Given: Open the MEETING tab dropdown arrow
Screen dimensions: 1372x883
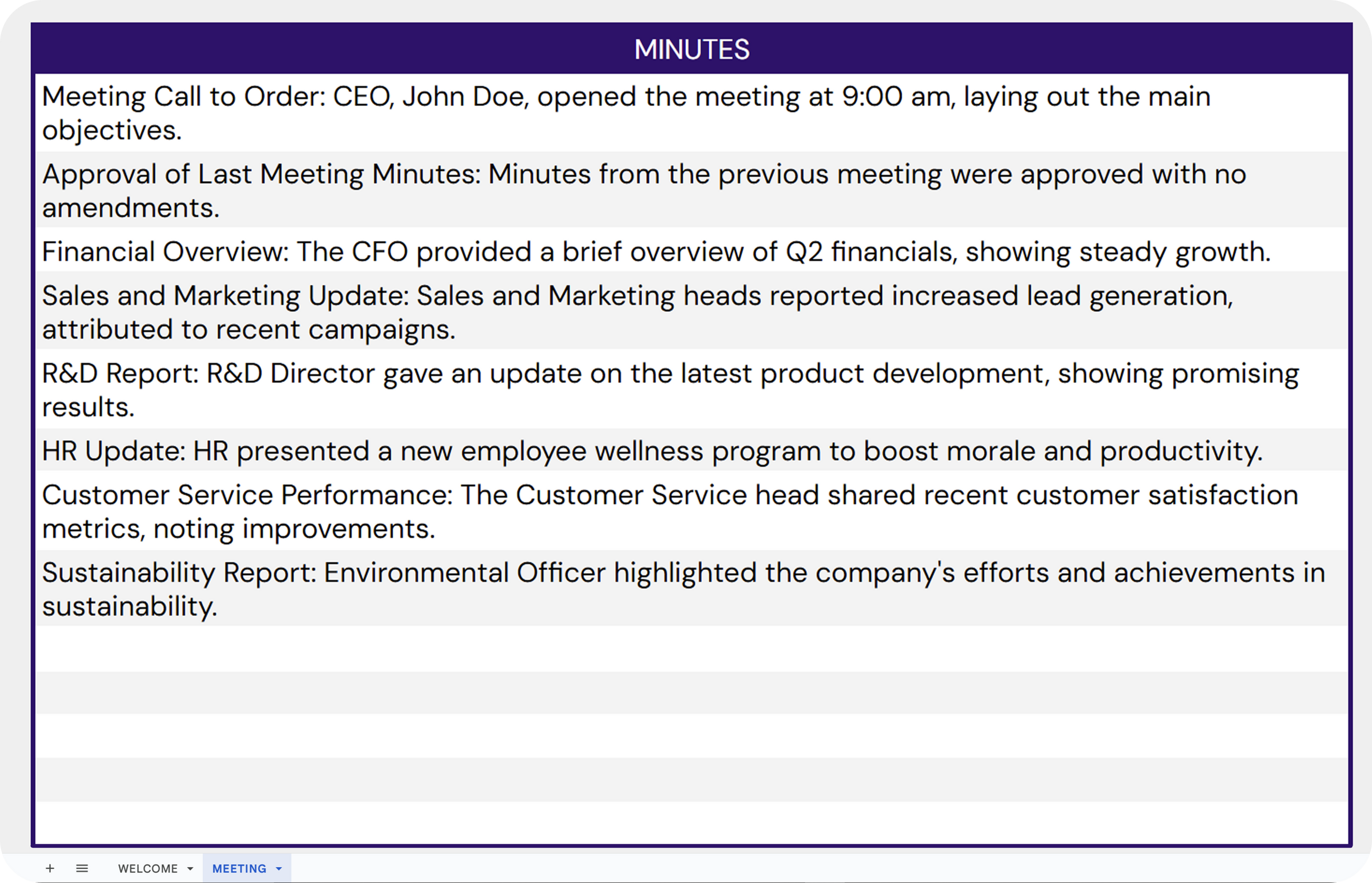Looking at the screenshot, I should 279,868.
